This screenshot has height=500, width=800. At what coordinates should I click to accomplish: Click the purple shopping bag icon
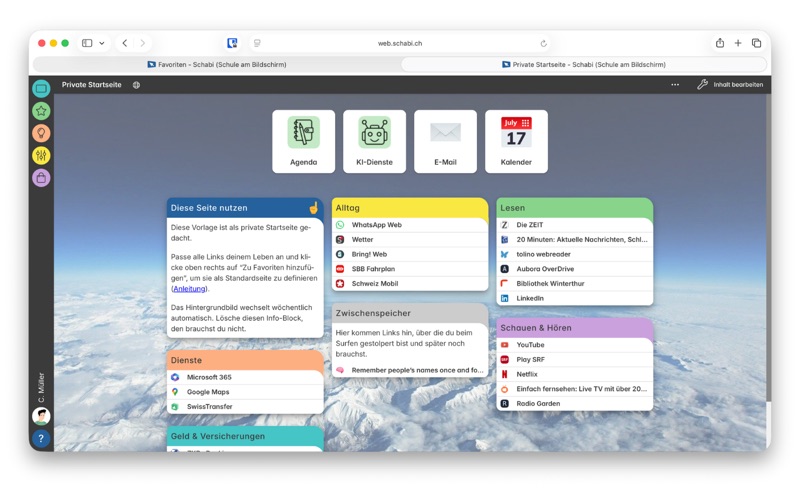pyautogui.click(x=41, y=178)
